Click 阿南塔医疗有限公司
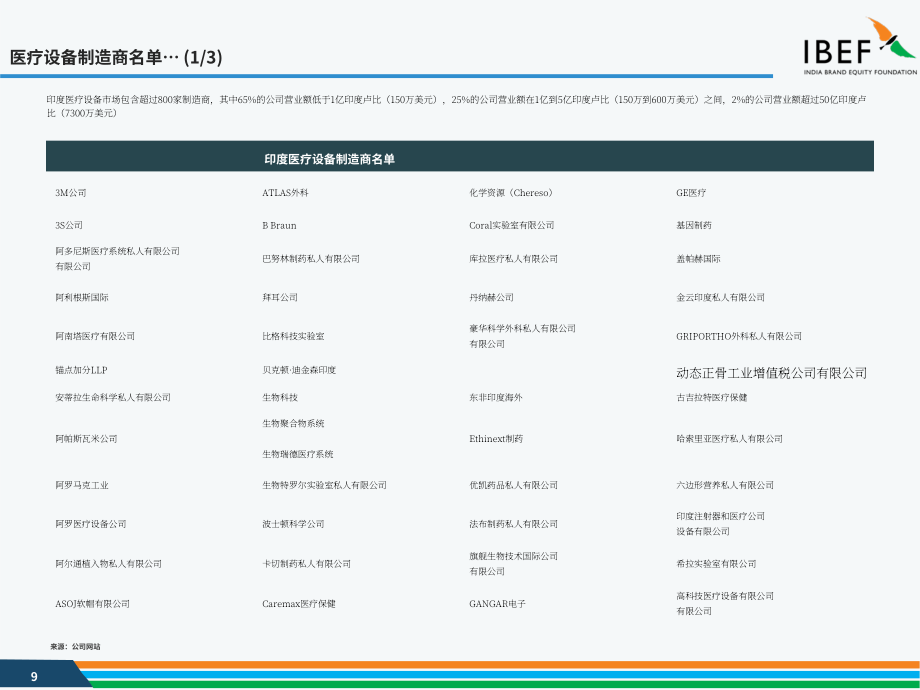This screenshot has width=920, height=690. pyautogui.click(x=95, y=336)
